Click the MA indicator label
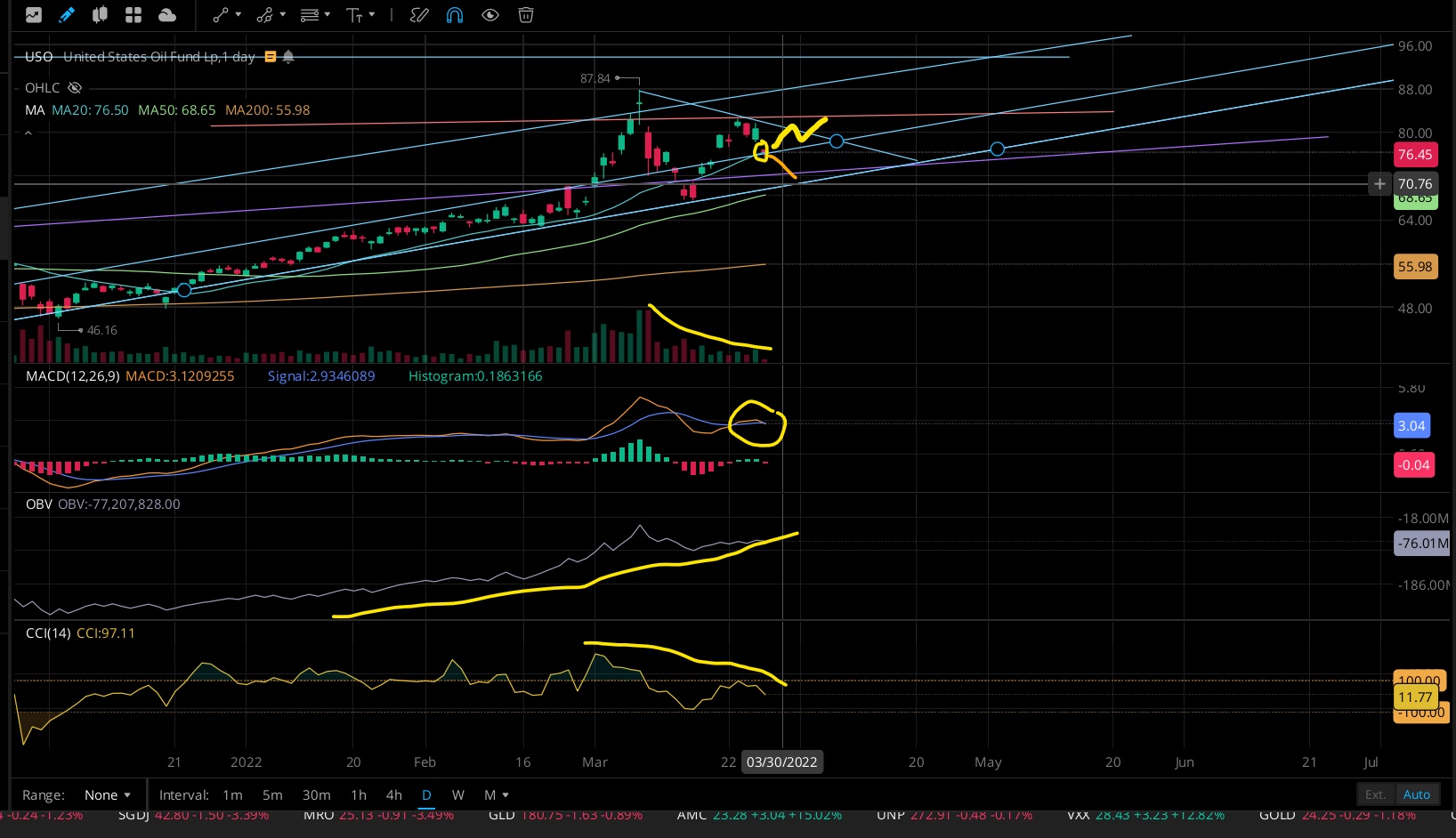Viewport: 1456px width, 838px height. coord(35,110)
